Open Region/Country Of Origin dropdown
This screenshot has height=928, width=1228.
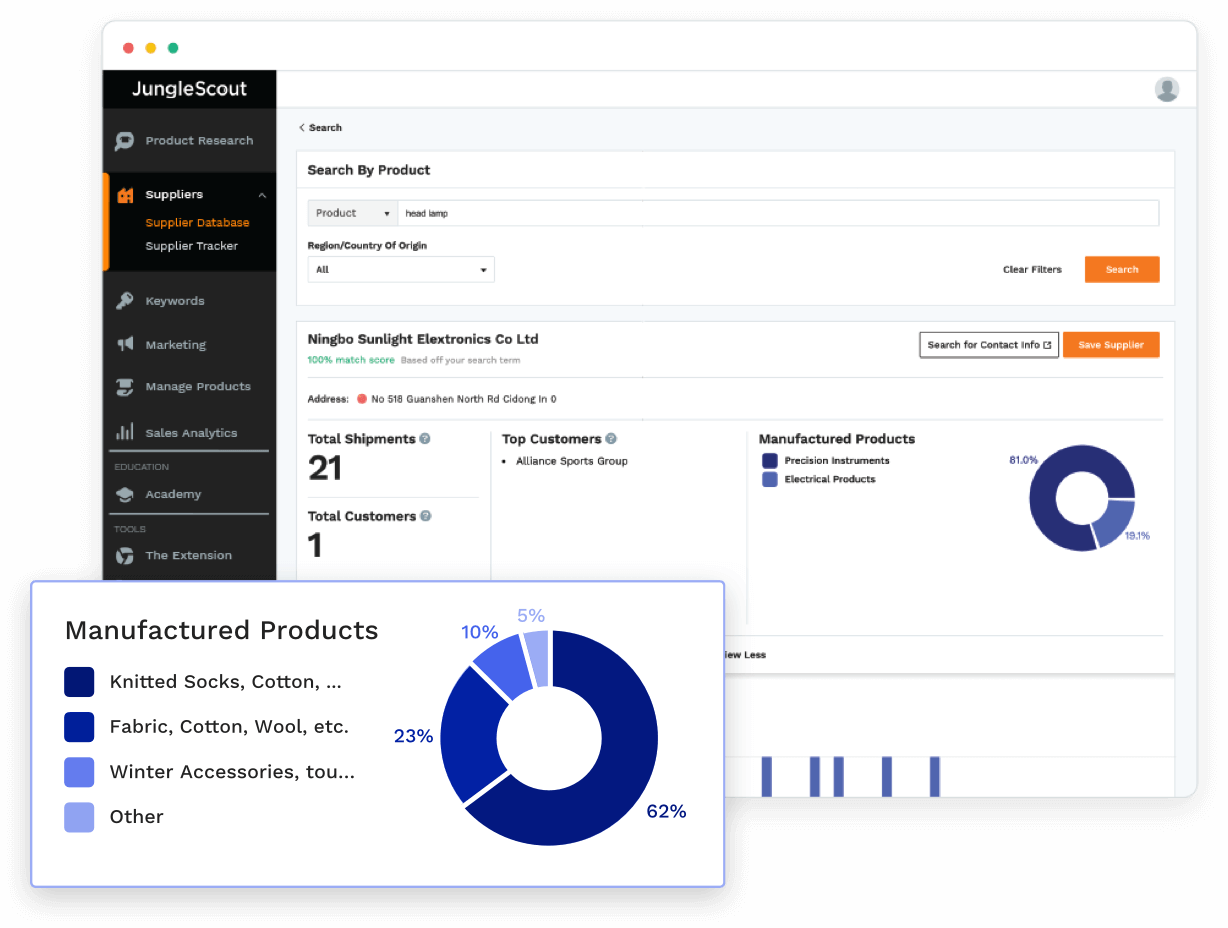coord(401,270)
